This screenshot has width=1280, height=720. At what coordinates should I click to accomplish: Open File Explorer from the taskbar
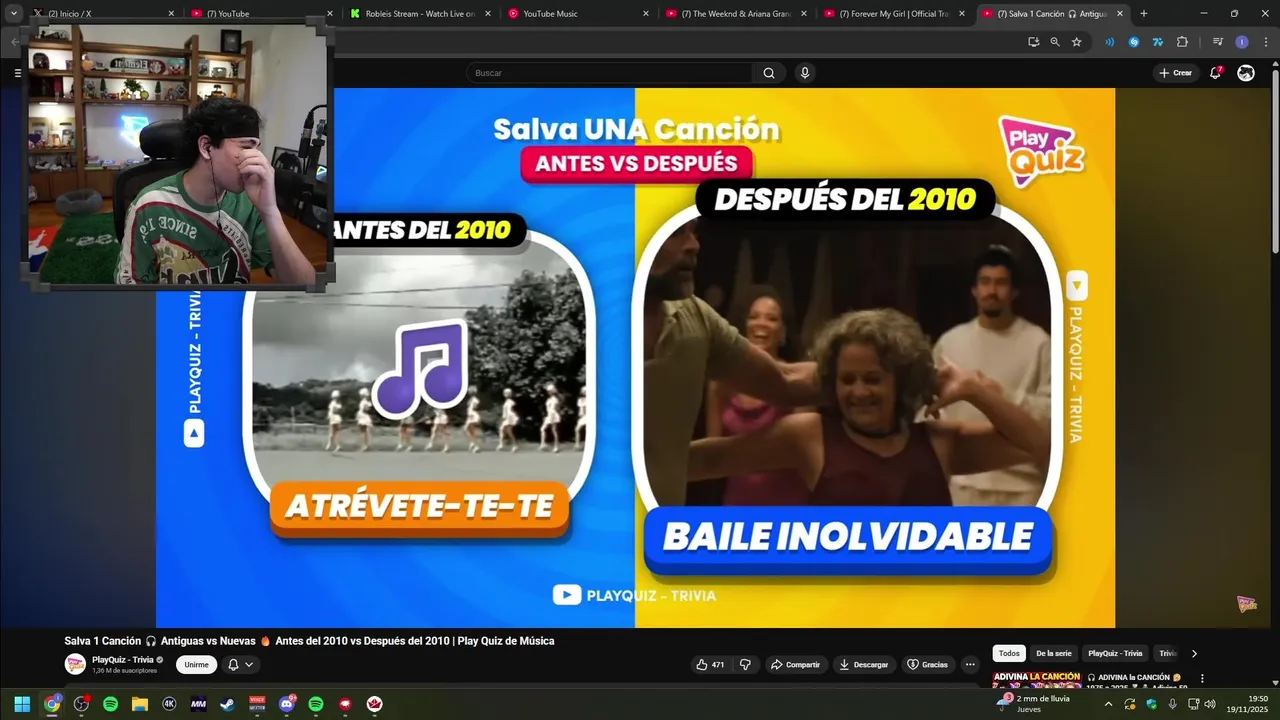coord(140,704)
